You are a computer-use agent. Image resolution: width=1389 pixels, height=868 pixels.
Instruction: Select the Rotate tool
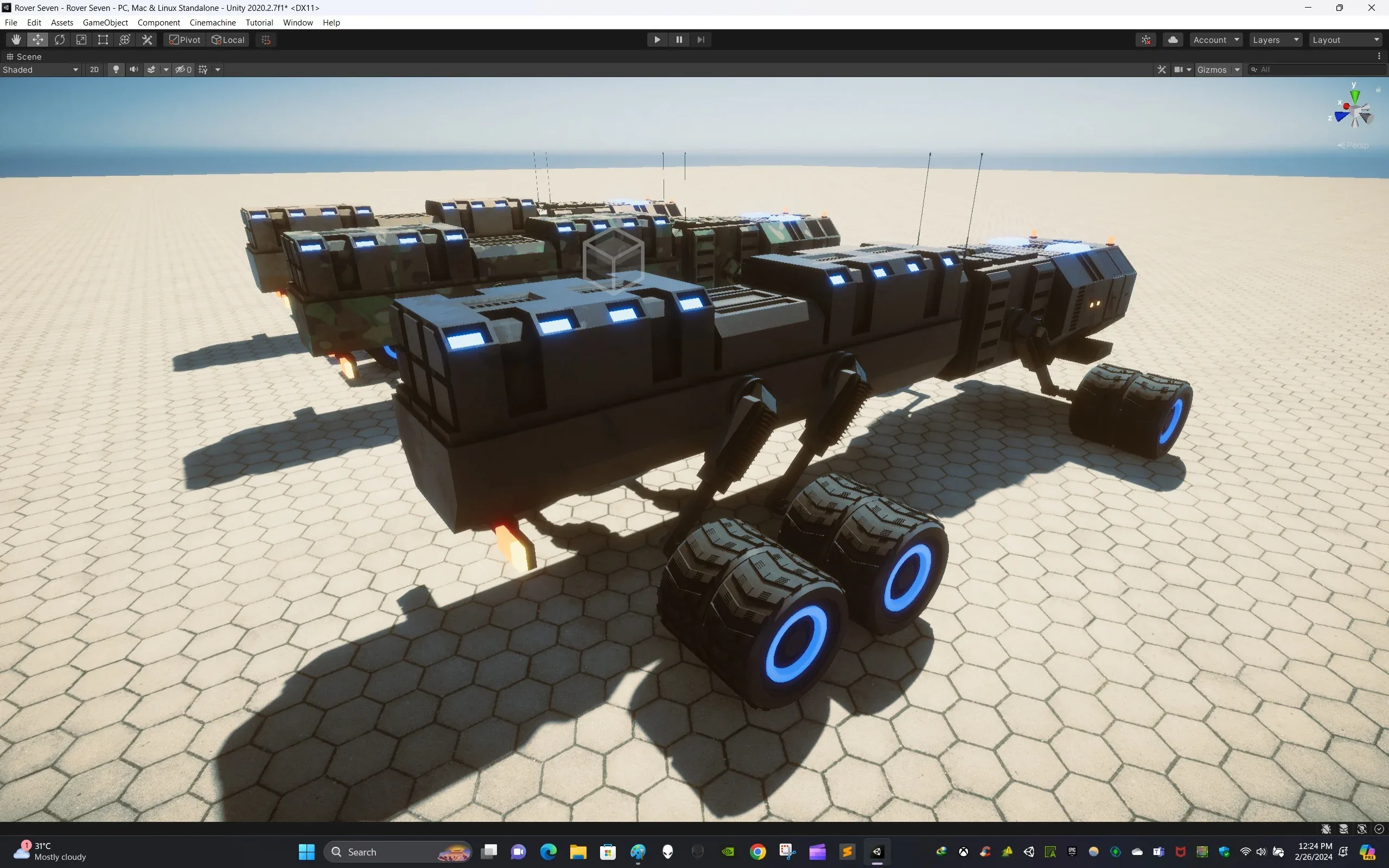60,40
